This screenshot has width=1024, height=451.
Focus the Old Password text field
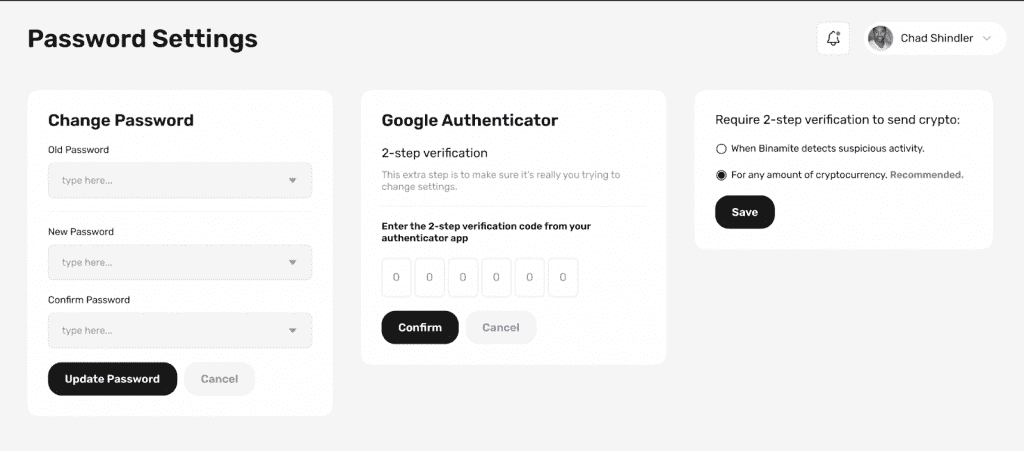(180, 180)
